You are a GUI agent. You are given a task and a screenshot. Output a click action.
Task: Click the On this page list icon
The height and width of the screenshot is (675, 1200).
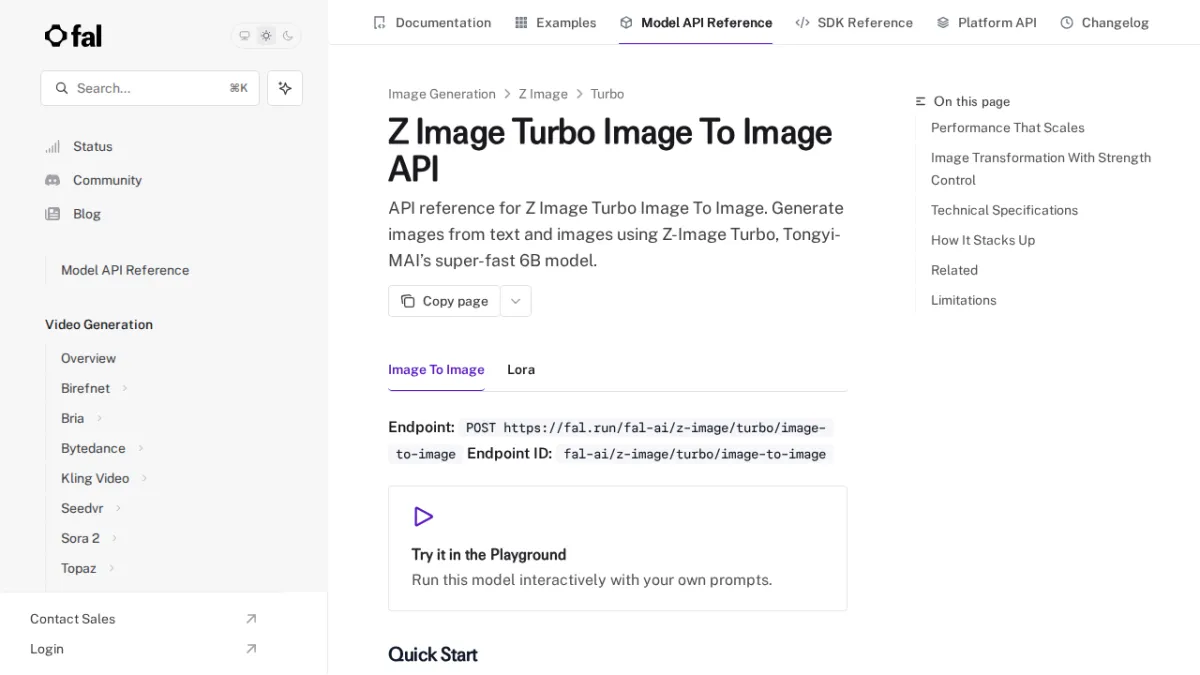[x=921, y=101]
